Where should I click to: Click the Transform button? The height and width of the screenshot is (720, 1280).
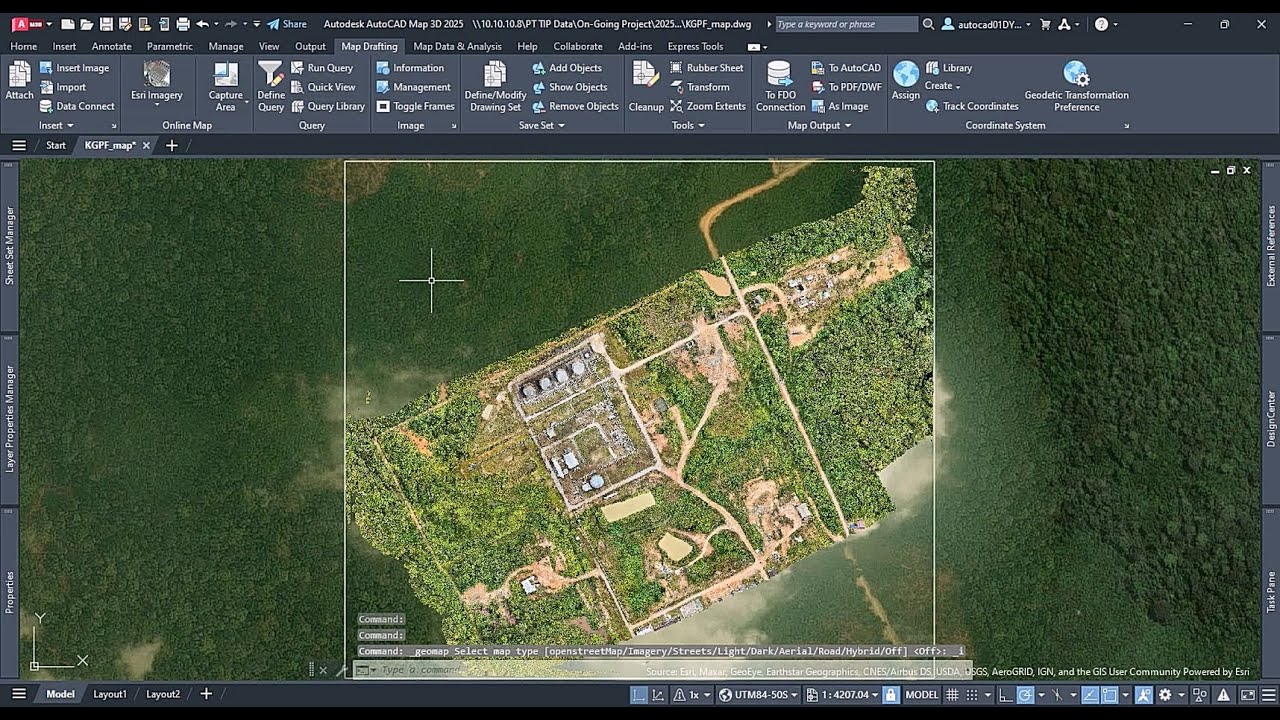tap(700, 87)
